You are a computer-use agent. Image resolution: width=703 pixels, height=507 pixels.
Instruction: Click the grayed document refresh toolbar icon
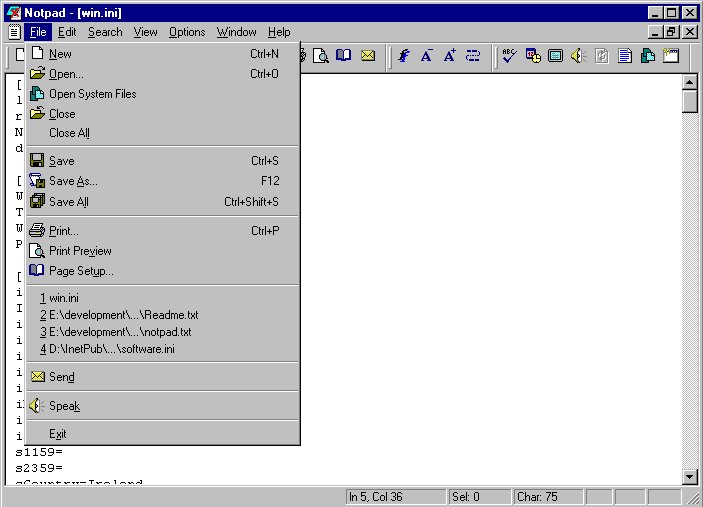602,56
